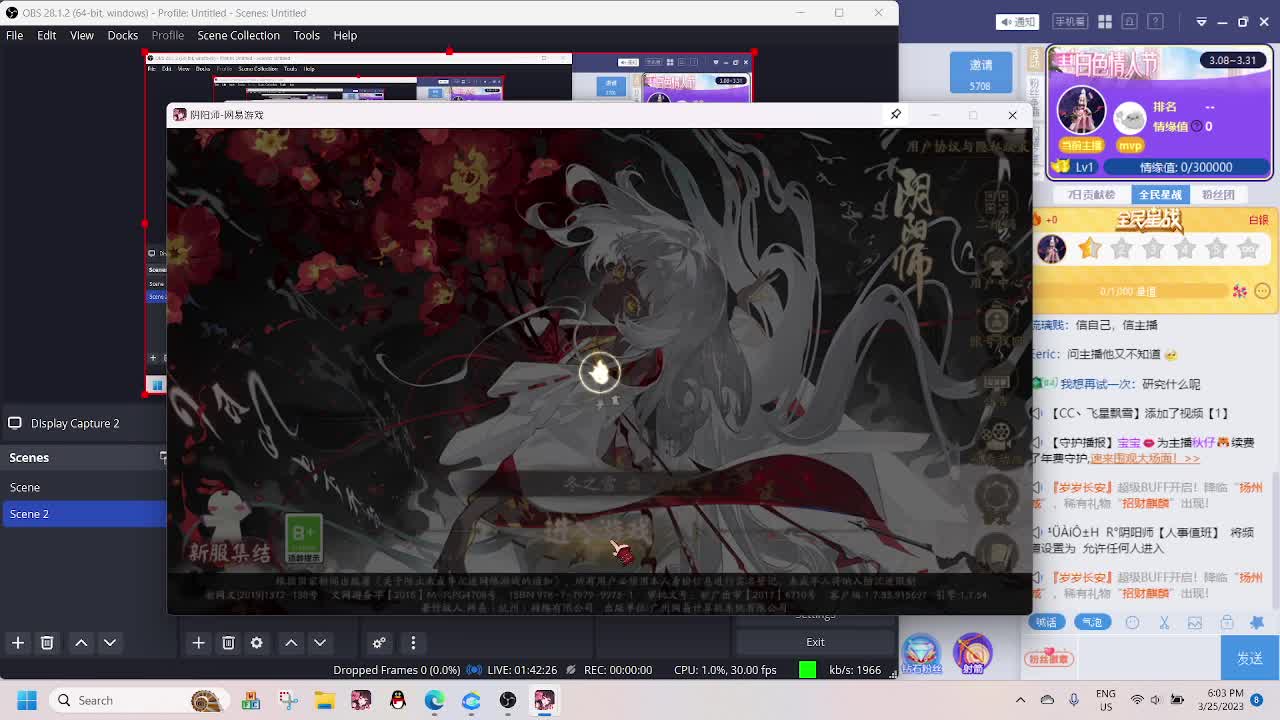The width and height of the screenshot is (1280, 720).
Task: Move the selected source down
Action: [320, 643]
